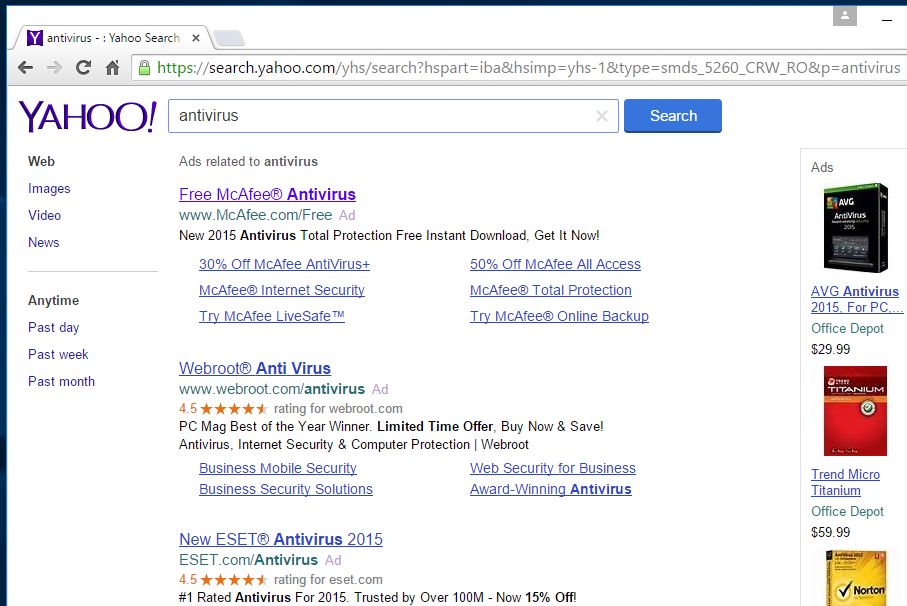Close the Yahoo Search tab

pos(196,38)
